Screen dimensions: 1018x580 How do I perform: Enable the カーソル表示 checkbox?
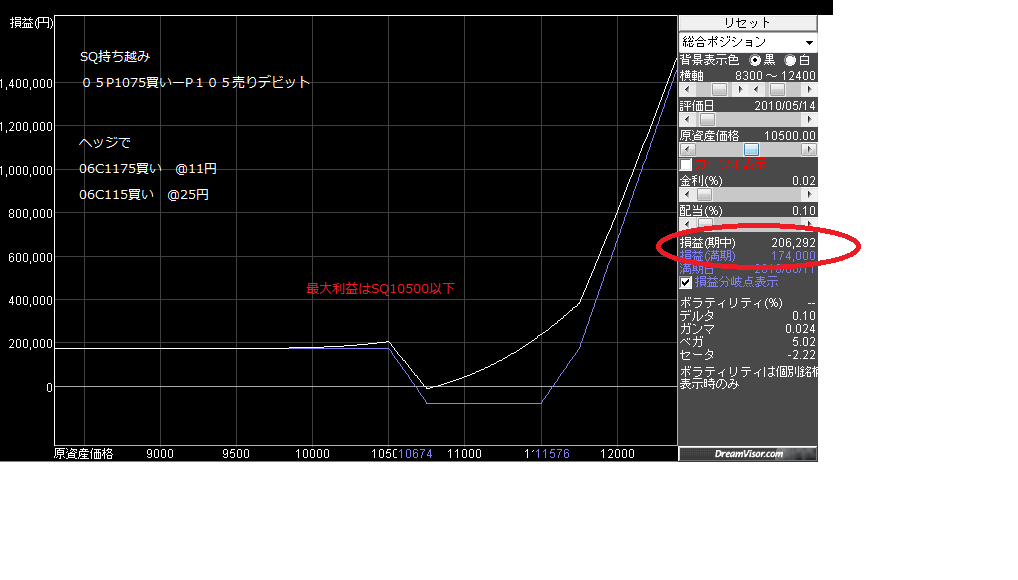(686, 164)
